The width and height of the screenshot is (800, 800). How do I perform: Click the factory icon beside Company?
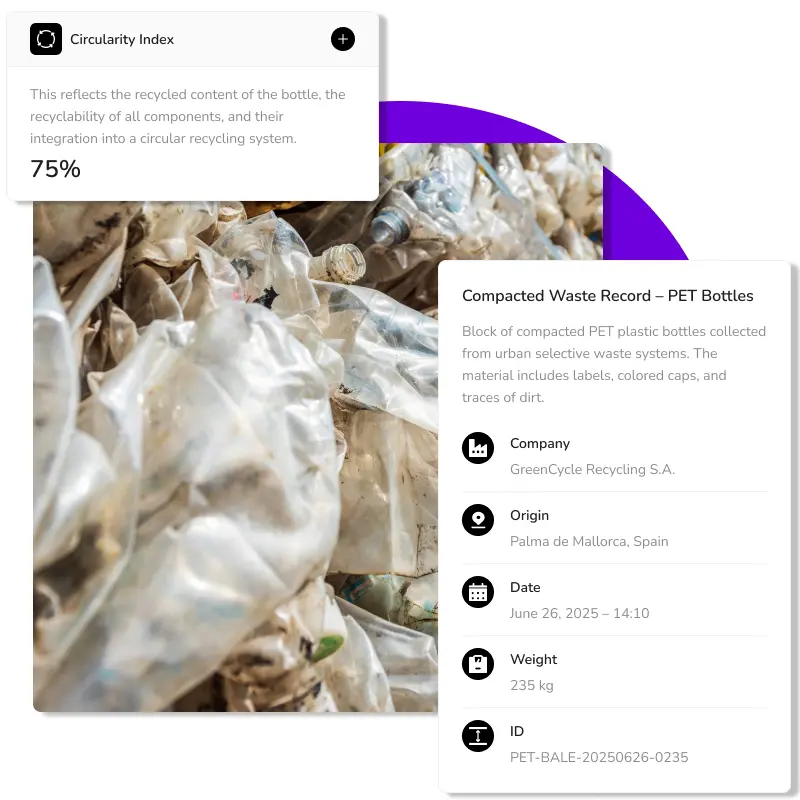tap(478, 448)
